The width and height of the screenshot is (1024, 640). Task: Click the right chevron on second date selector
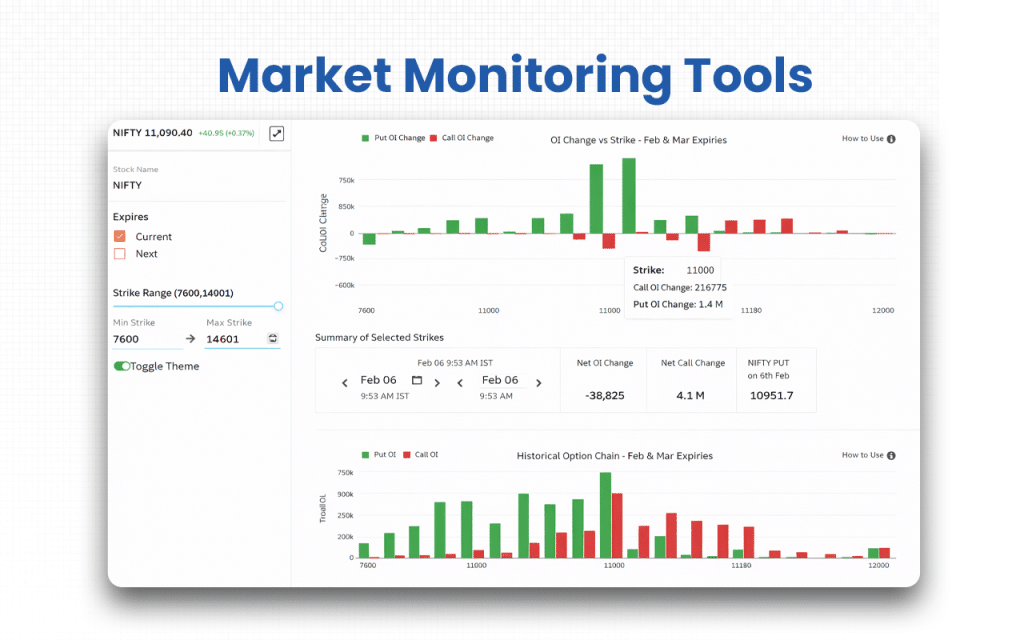pos(538,382)
